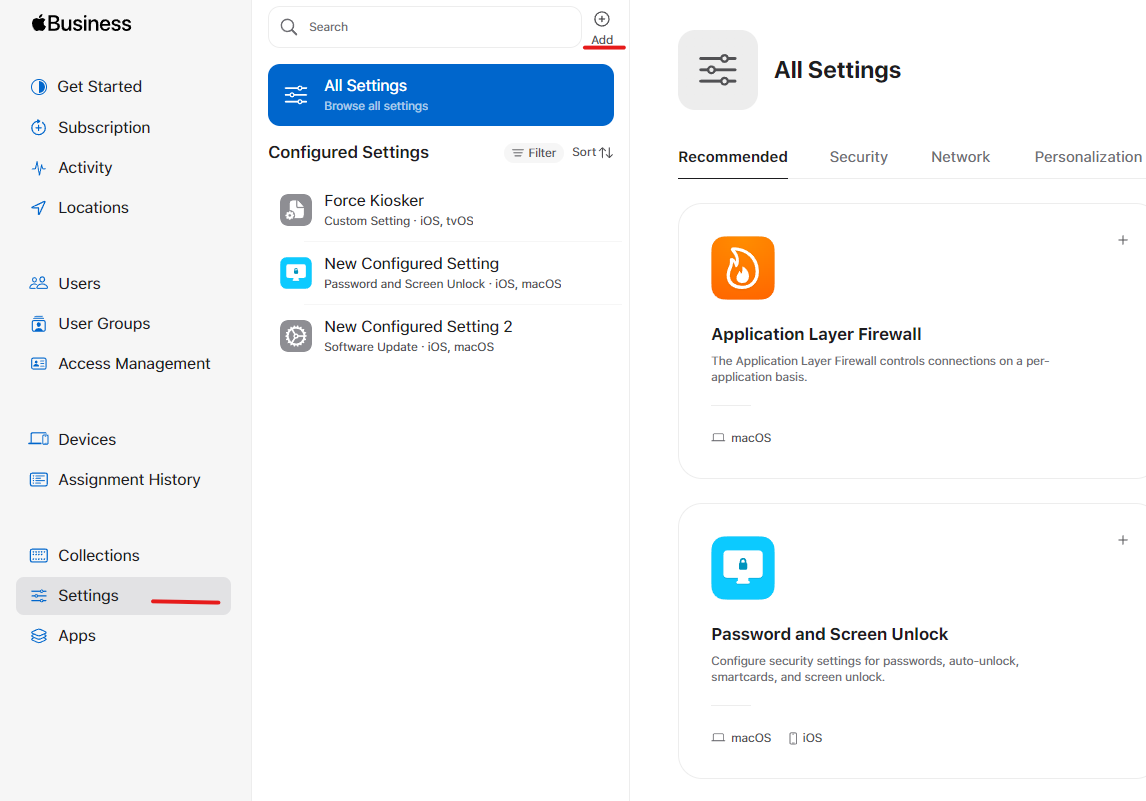
Task: Go to Activity section
Action: pos(85,167)
